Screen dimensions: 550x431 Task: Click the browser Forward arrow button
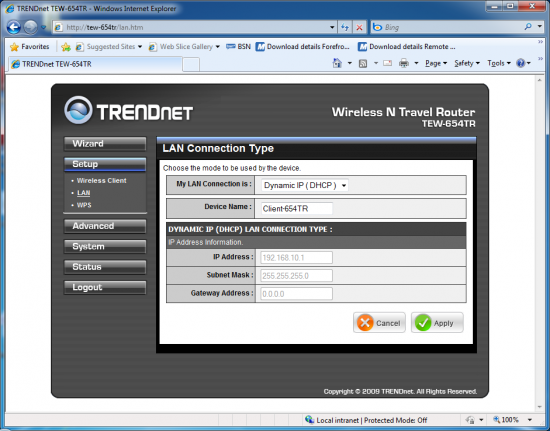[31, 27]
